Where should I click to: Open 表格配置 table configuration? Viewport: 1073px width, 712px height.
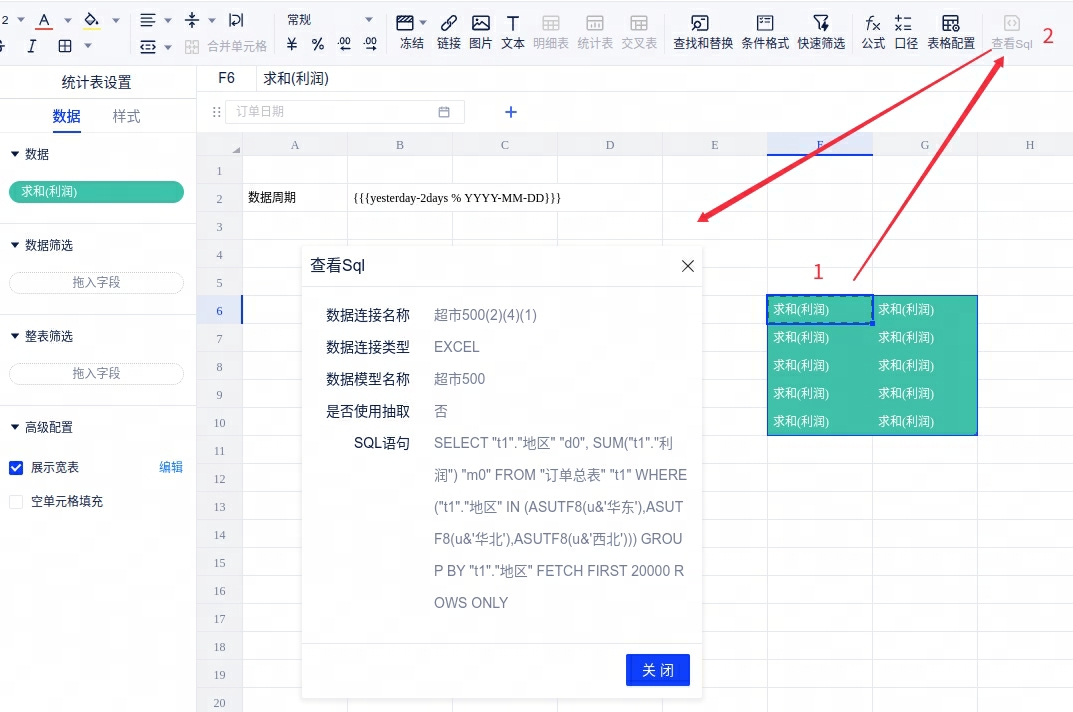click(x=951, y=31)
